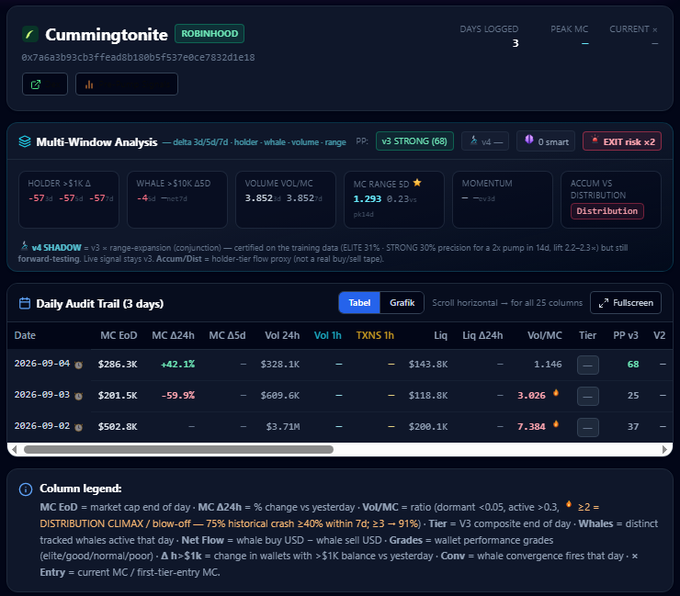The height and width of the screenshot is (596, 680).
Task: Click the Vol 24h column header
Action: [x=282, y=335]
